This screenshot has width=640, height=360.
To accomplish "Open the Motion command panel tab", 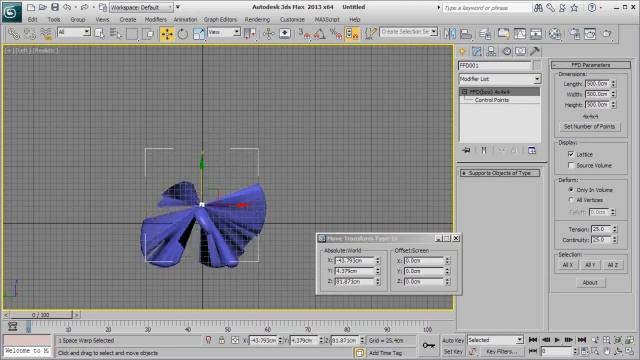I will coord(507,51).
